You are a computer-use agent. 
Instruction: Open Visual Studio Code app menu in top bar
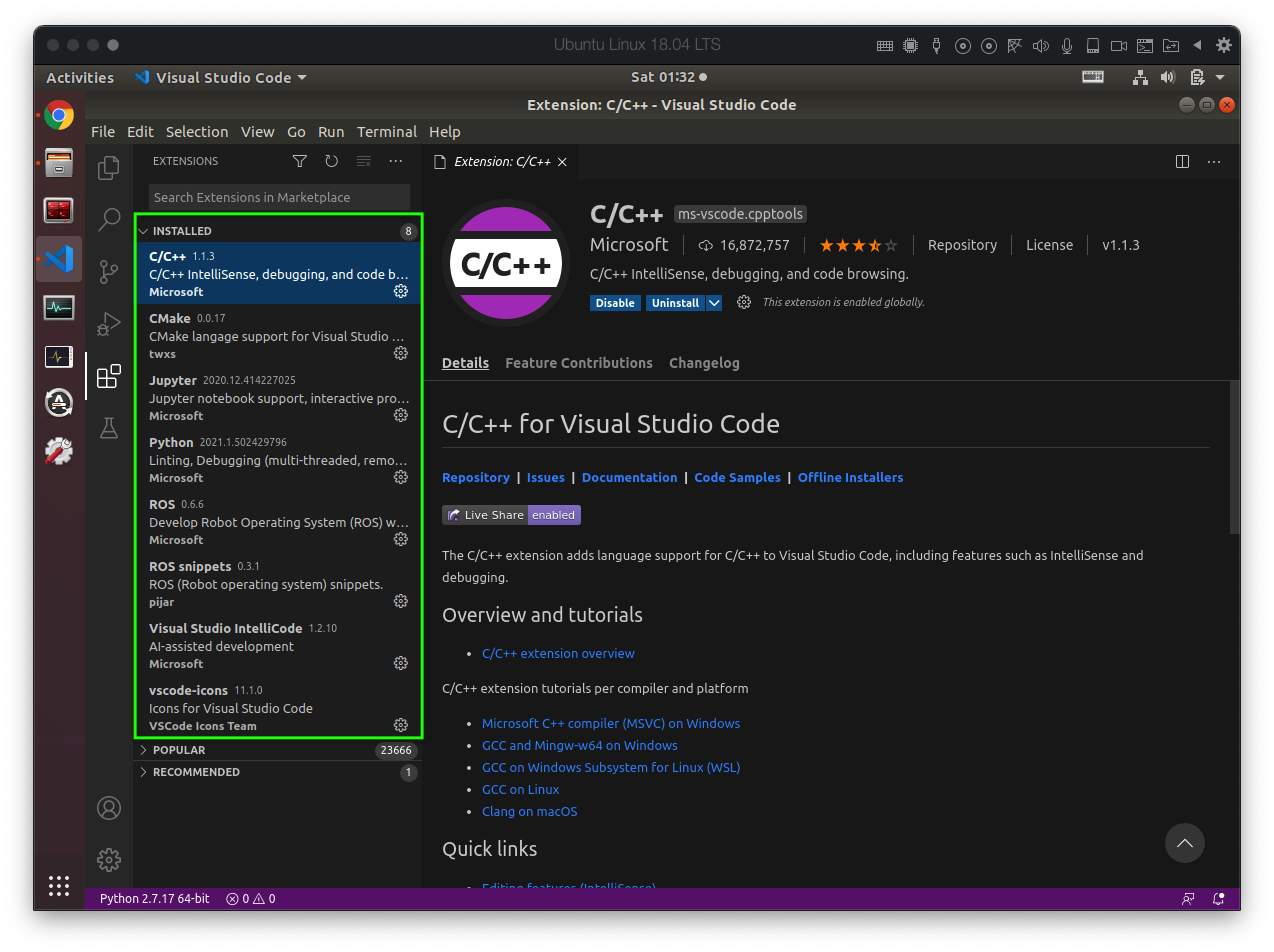coord(221,77)
